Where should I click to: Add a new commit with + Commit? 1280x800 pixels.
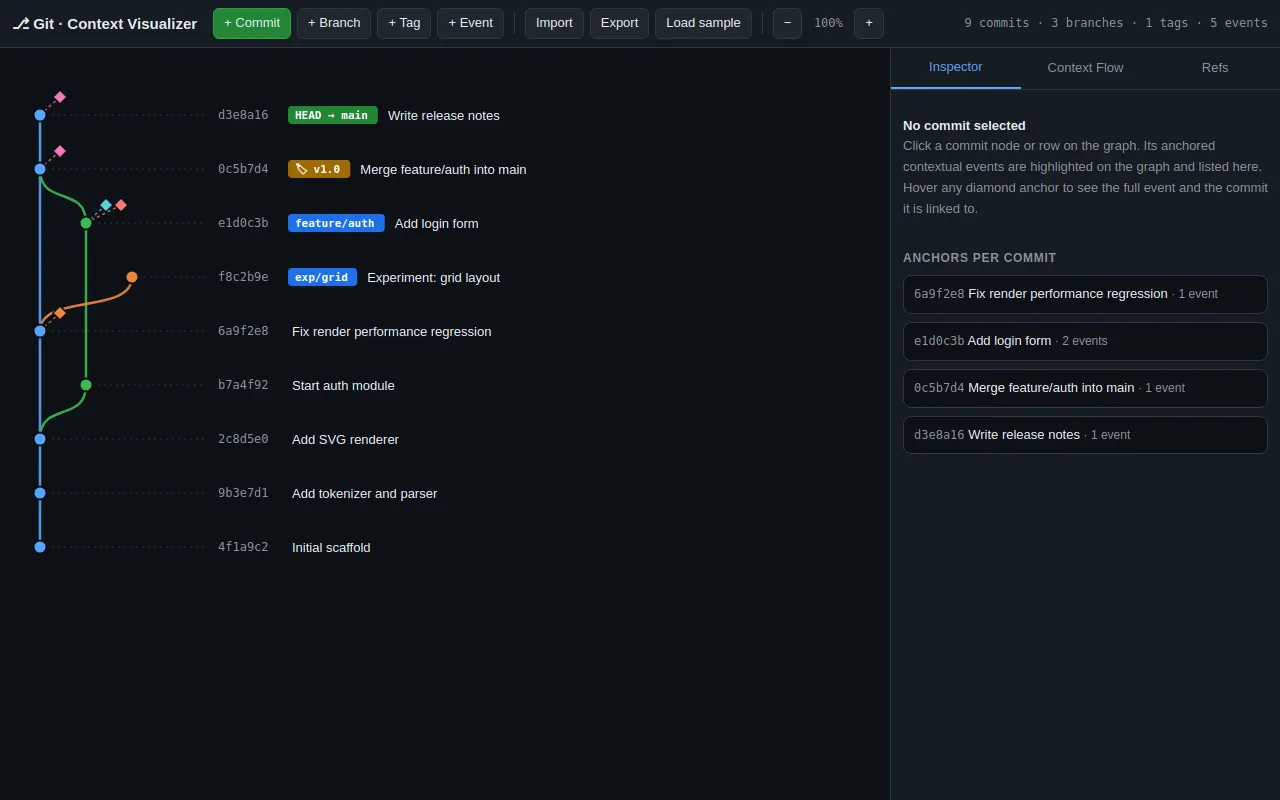252,23
